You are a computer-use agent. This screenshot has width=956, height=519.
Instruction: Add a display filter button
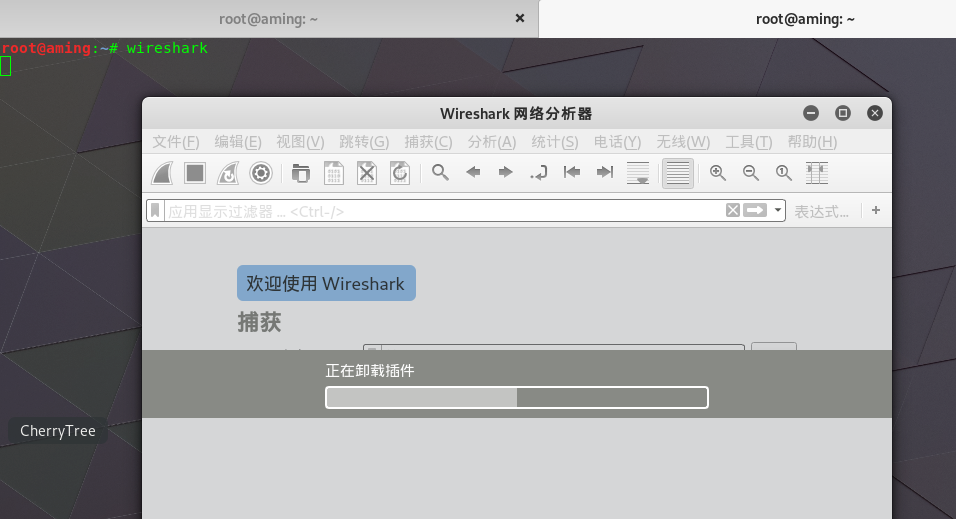point(876,210)
